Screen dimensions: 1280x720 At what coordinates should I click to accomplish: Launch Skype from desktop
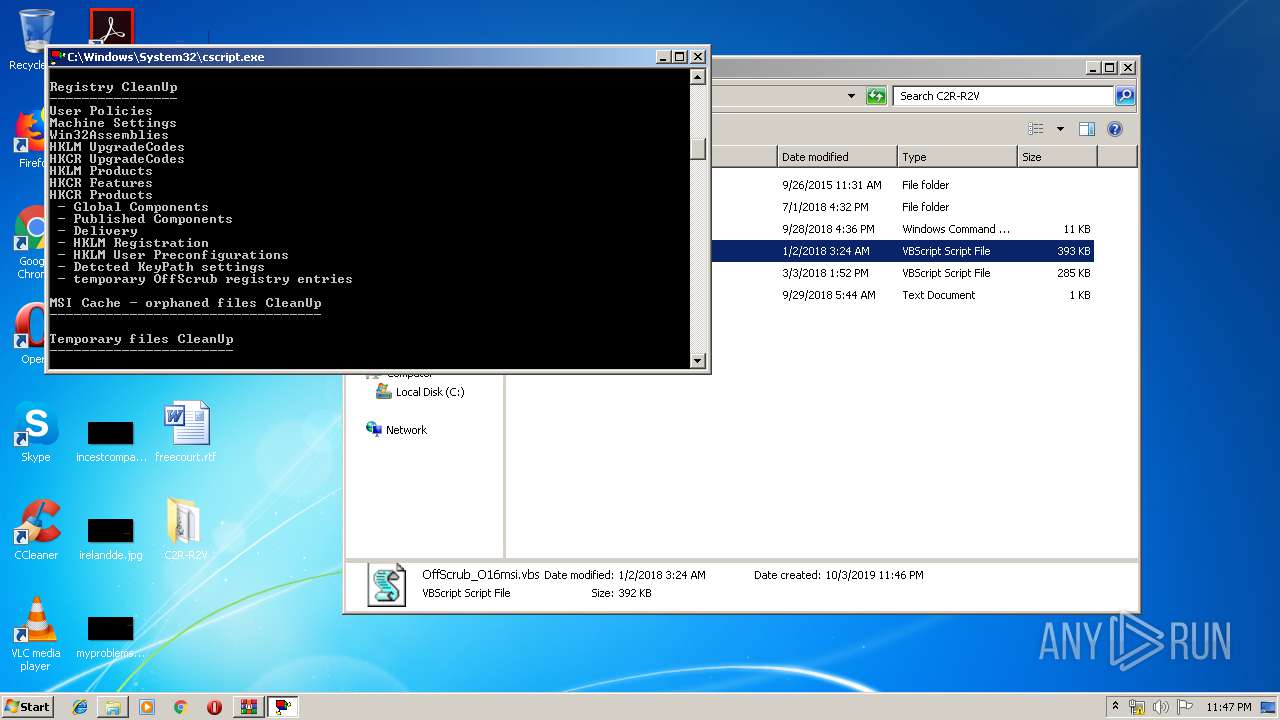click(35, 433)
